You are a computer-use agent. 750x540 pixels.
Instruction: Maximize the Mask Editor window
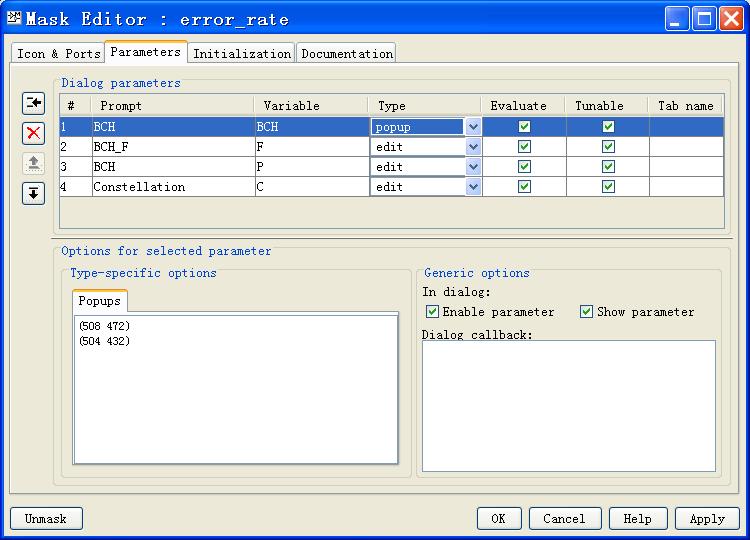[x=704, y=19]
